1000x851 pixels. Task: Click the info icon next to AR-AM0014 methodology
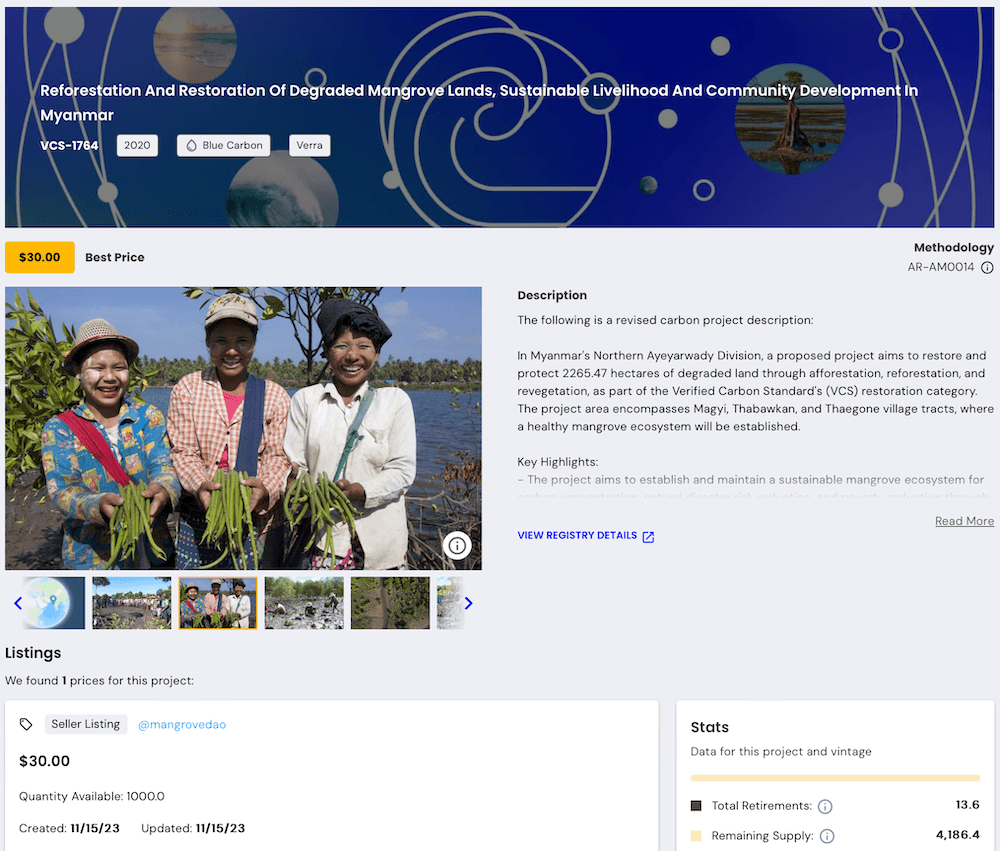tap(987, 268)
